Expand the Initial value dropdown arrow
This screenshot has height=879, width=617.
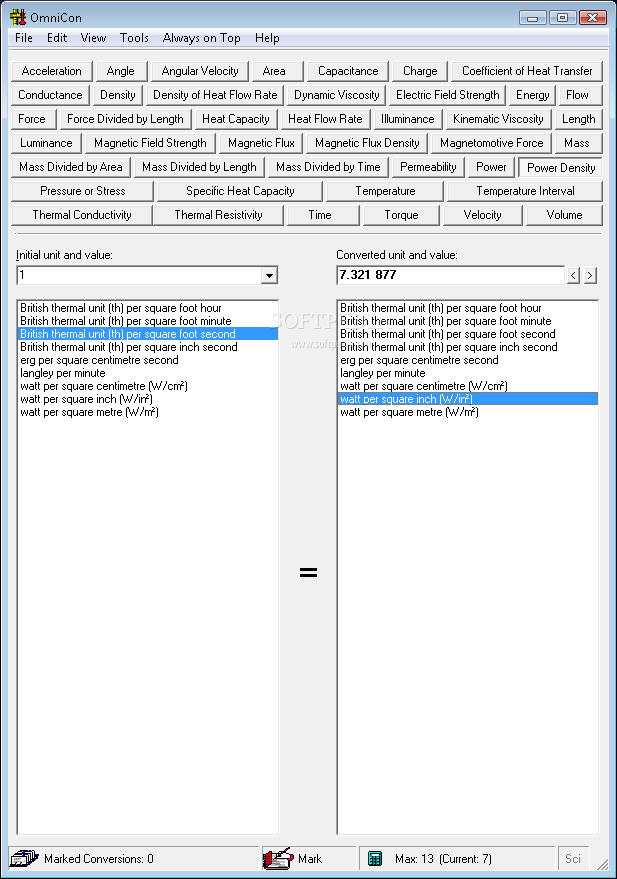(270, 275)
